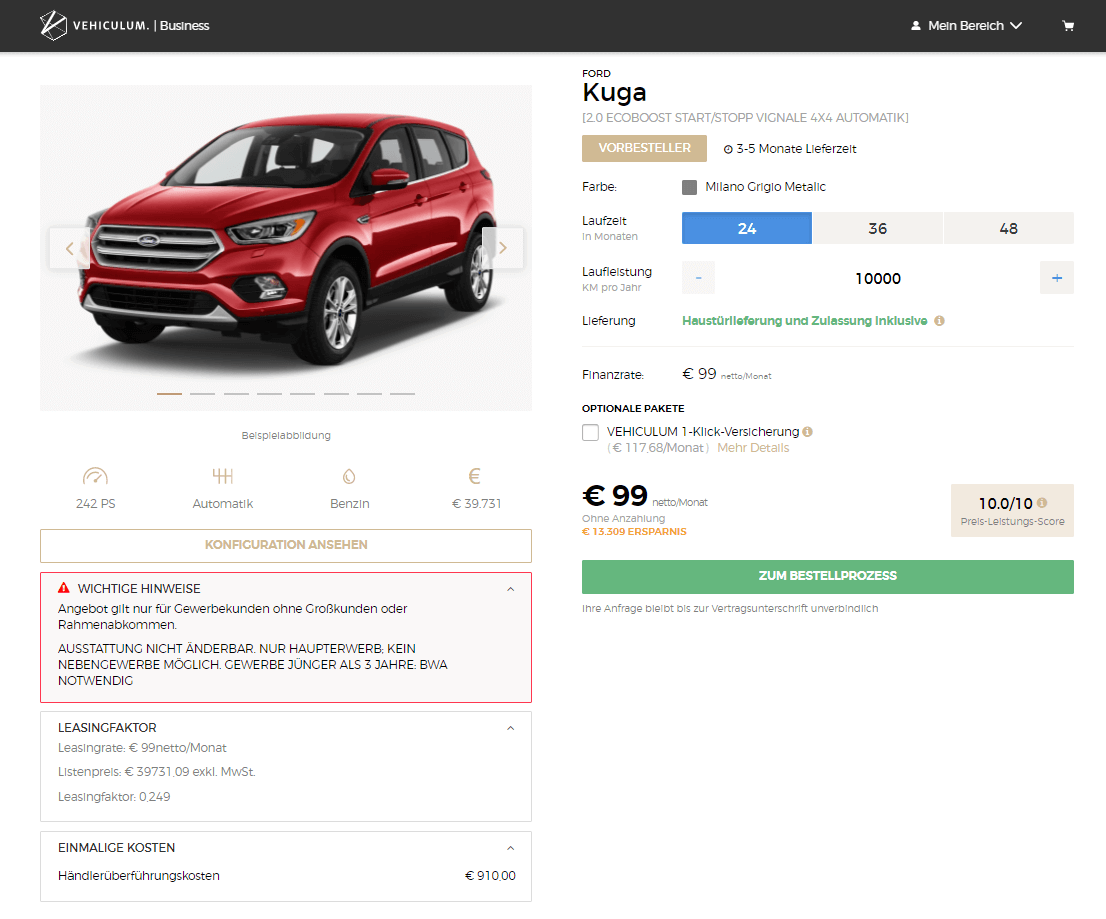
Task: Enable VEHICULUM 1-Klick-Versicherung checkbox
Action: (590, 432)
